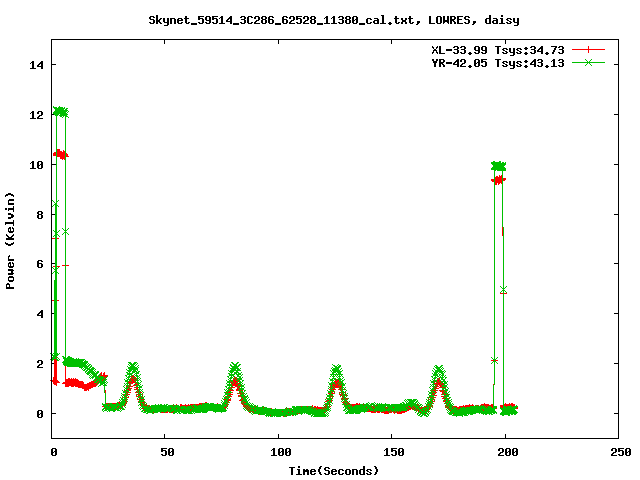This screenshot has width=640, height=480.
Task: Click the Power (Kelvin) y-axis label
Action: [x=10, y=241]
